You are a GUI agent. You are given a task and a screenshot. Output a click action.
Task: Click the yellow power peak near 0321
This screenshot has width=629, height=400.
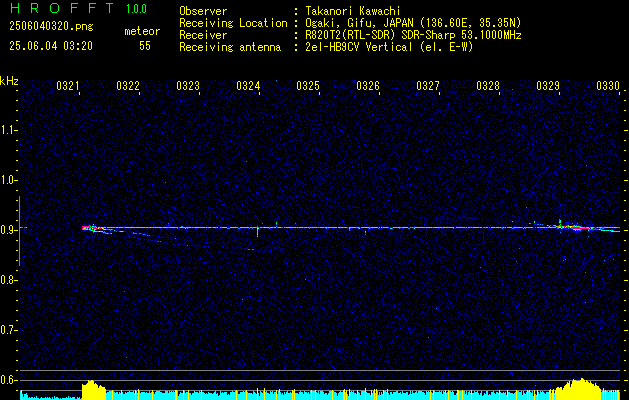pos(94,389)
